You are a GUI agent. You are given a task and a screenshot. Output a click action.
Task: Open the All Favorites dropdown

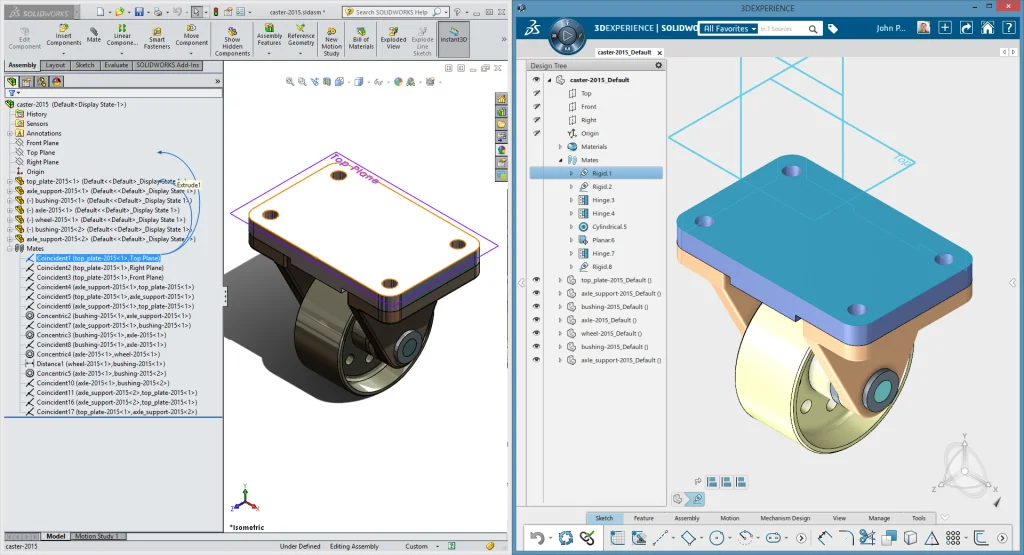(727, 29)
